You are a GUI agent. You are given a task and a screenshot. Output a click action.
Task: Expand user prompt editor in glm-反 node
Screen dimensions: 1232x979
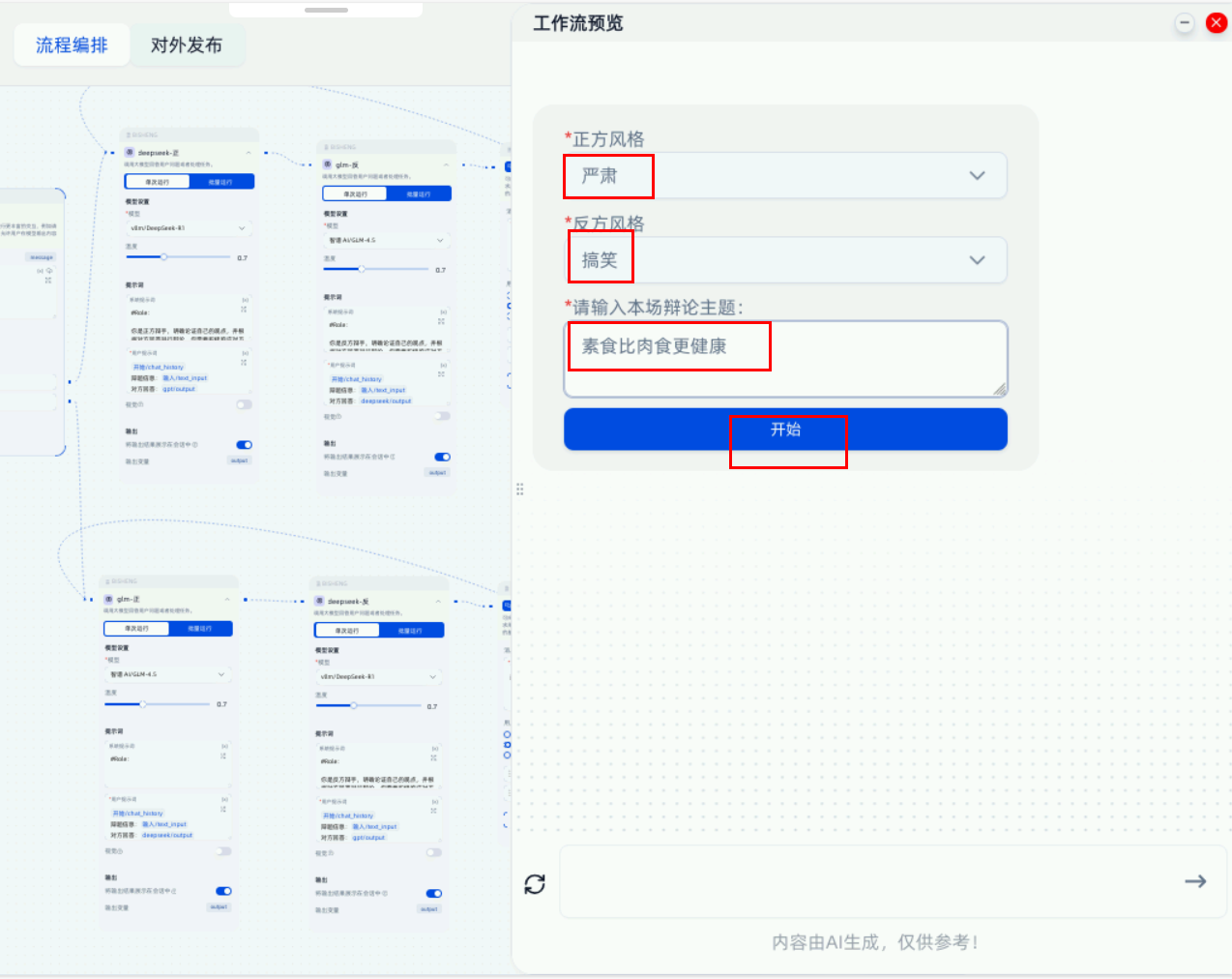[442, 374]
